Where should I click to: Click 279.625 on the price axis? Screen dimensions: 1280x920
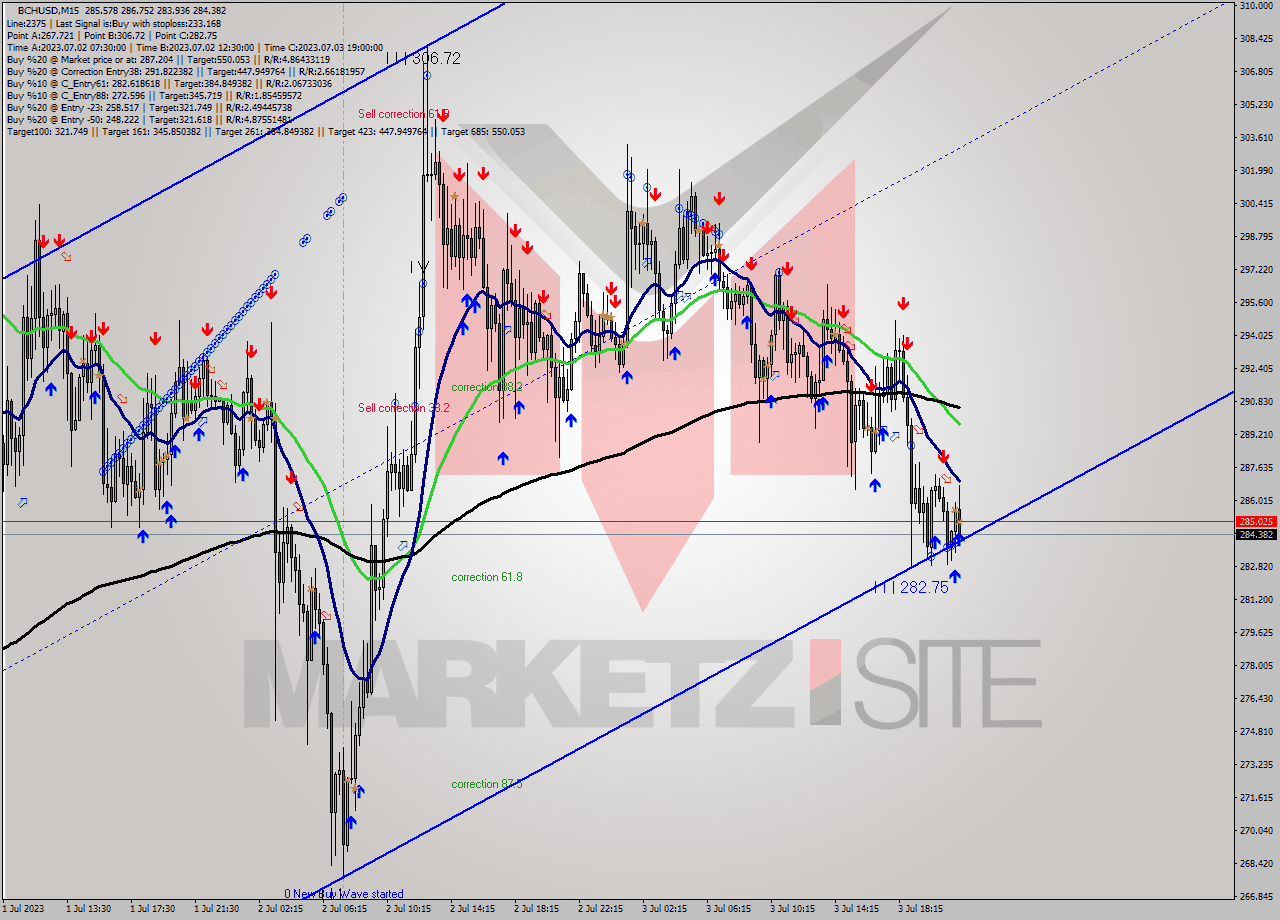1256,633
